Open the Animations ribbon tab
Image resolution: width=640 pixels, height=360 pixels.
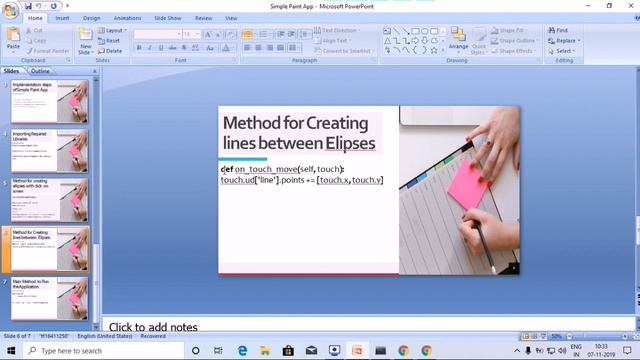tap(127, 18)
